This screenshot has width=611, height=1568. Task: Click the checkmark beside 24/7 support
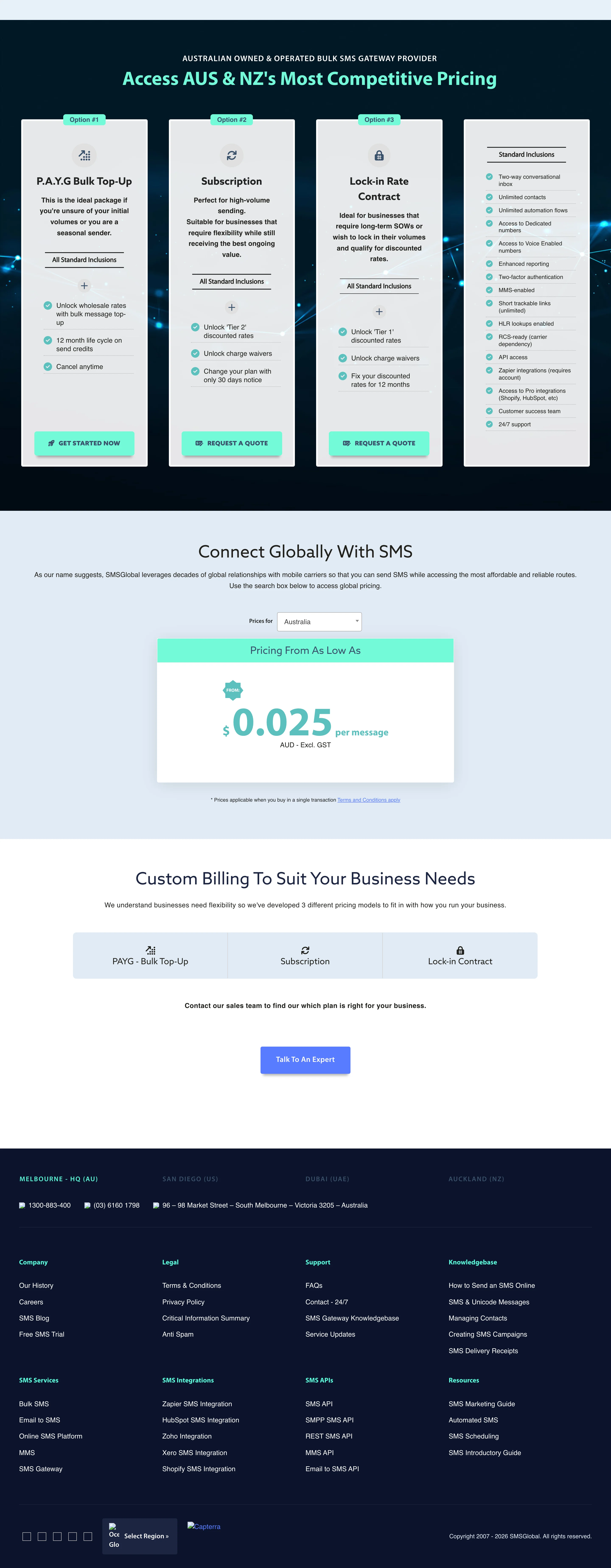coord(489,424)
